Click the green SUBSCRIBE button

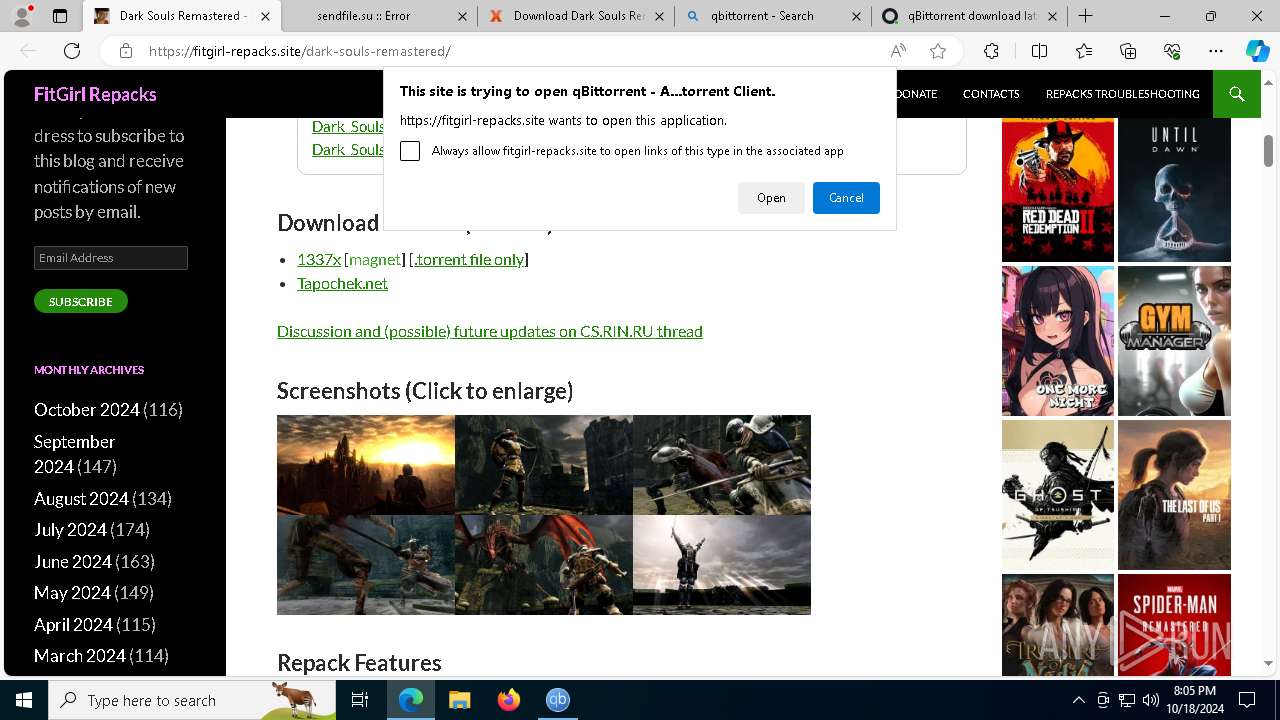tap(81, 301)
